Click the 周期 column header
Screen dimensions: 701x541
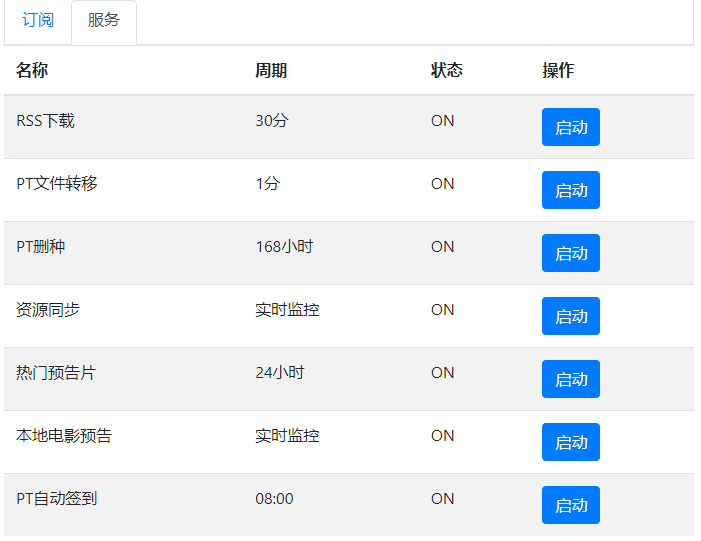[271, 70]
